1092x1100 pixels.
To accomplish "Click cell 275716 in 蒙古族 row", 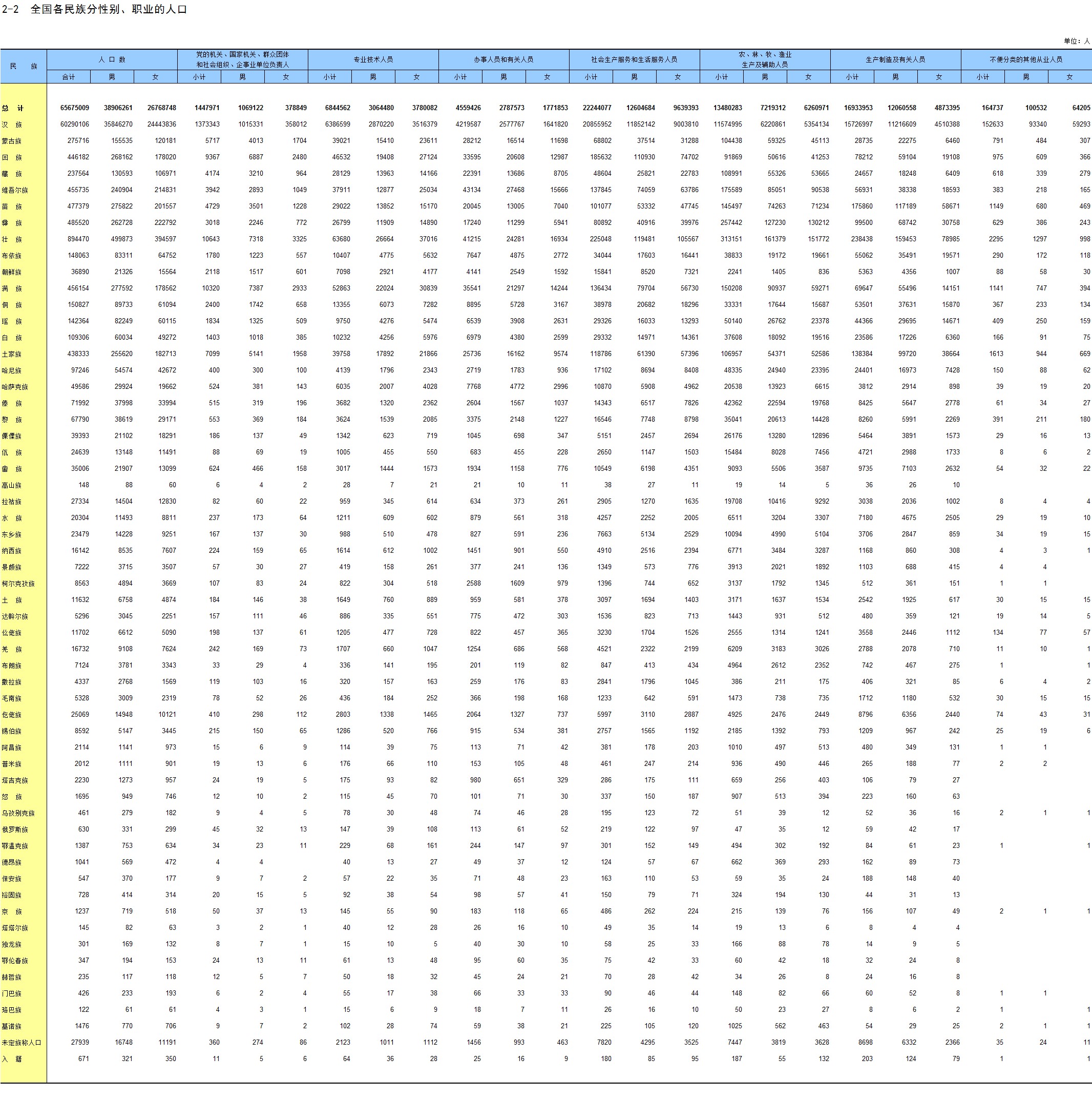I will click(78, 140).
